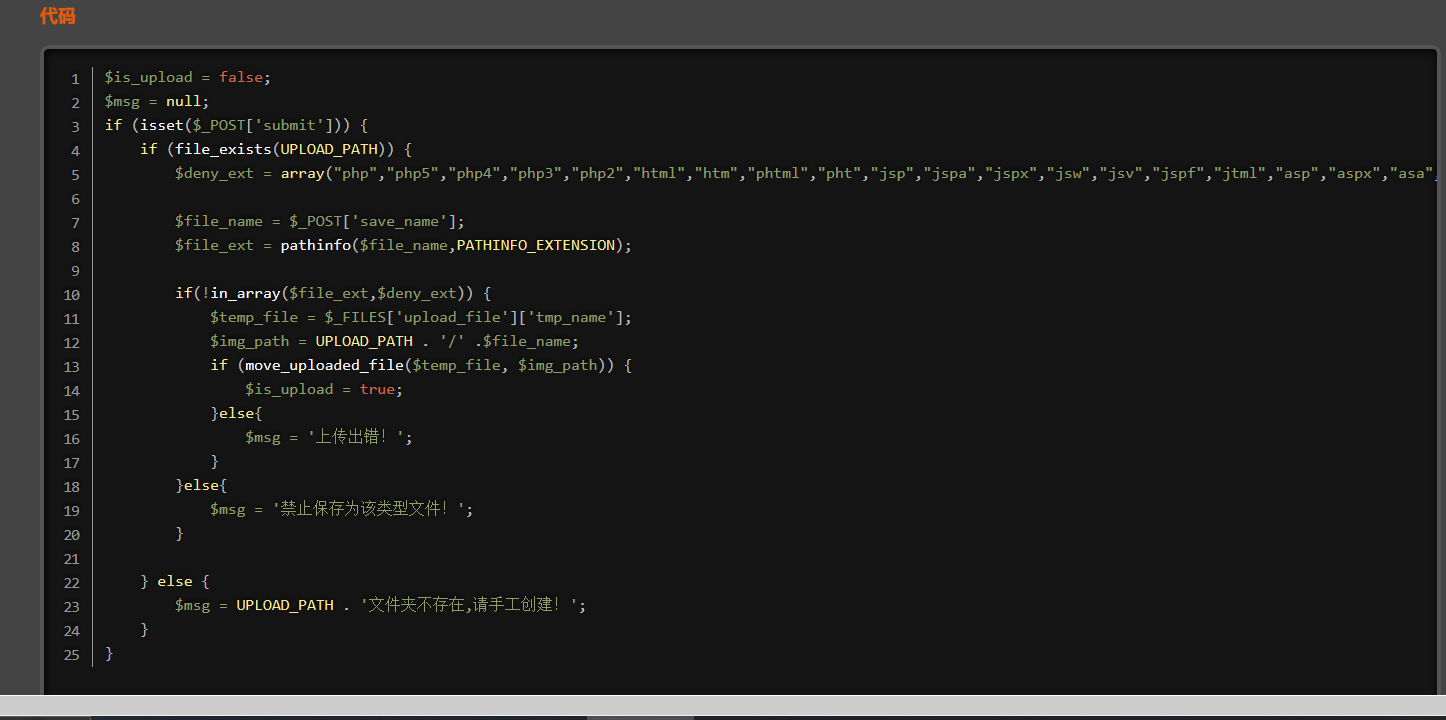Click line number 10 in the gutter

tap(71, 295)
